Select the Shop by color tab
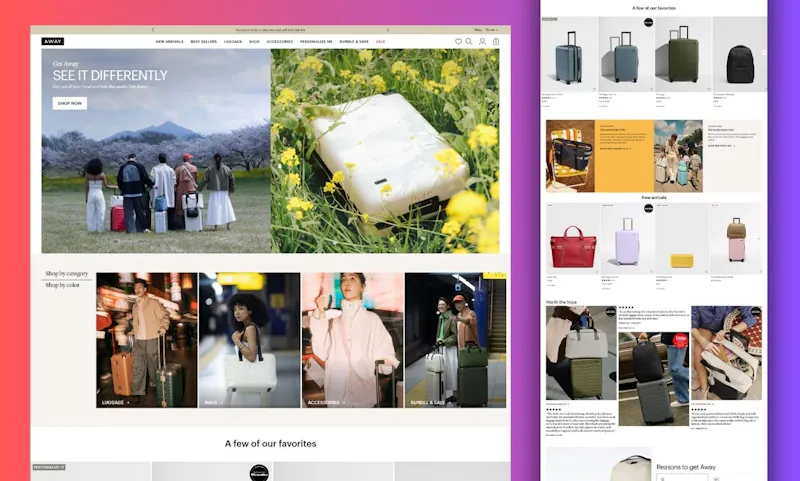Image resolution: width=800 pixels, height=481 pixels. pyautogui.click(x=62, y=285)
